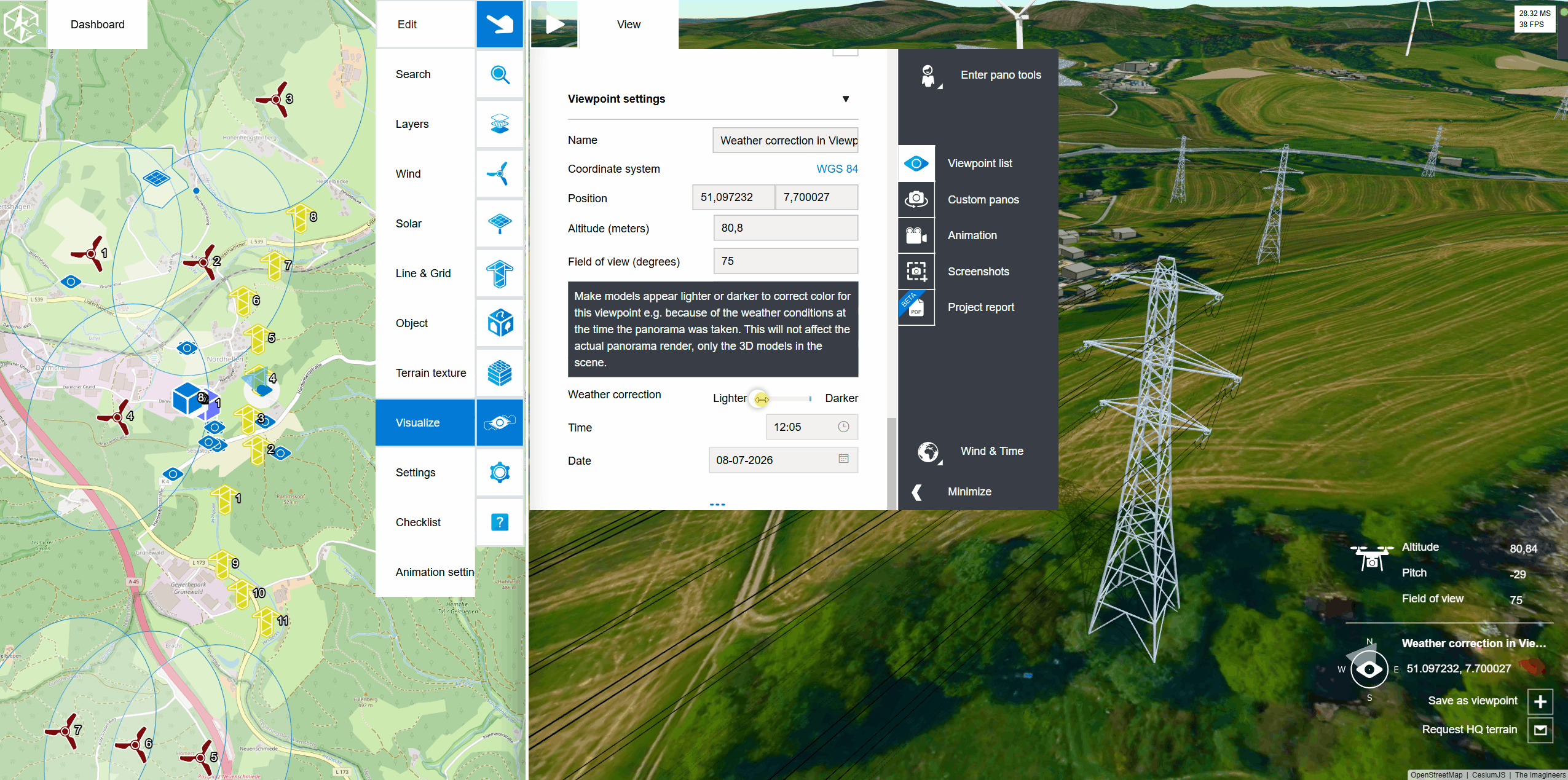Click the Edit mode arrow icon
This screenshot has height=780, width=1568.
coord(500,25)
